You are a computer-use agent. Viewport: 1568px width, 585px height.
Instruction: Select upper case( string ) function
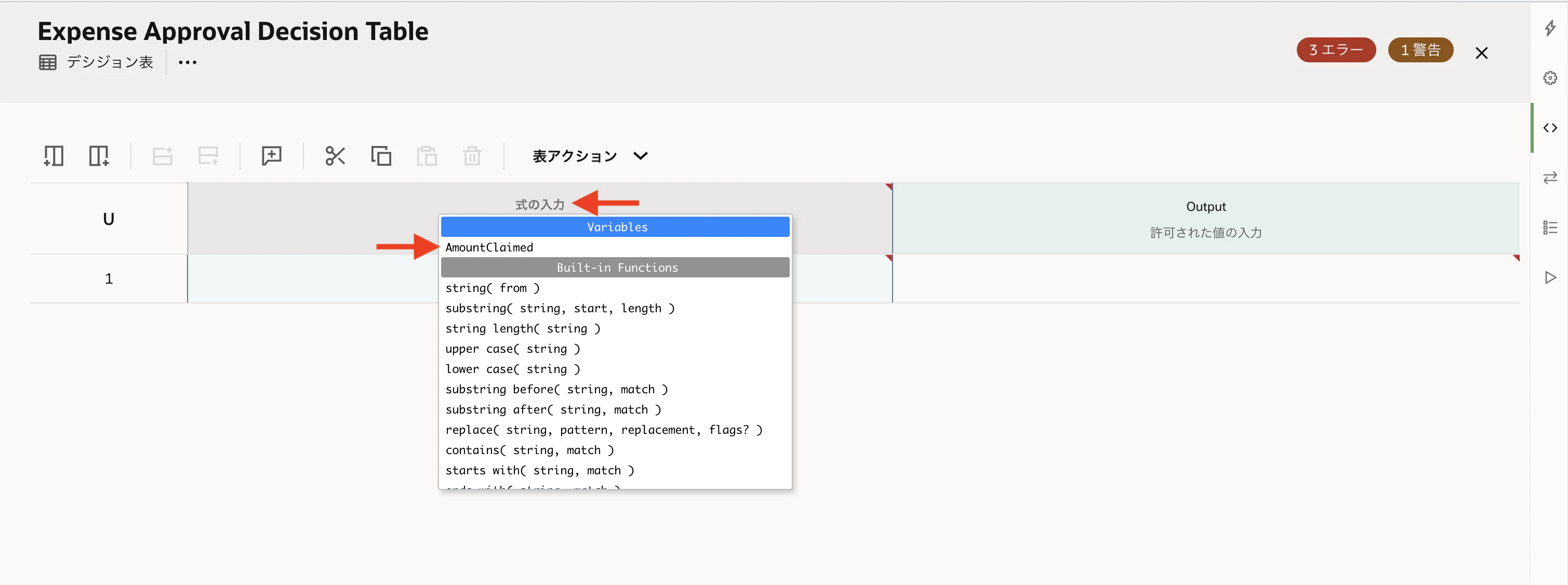[x=615, y=349]
